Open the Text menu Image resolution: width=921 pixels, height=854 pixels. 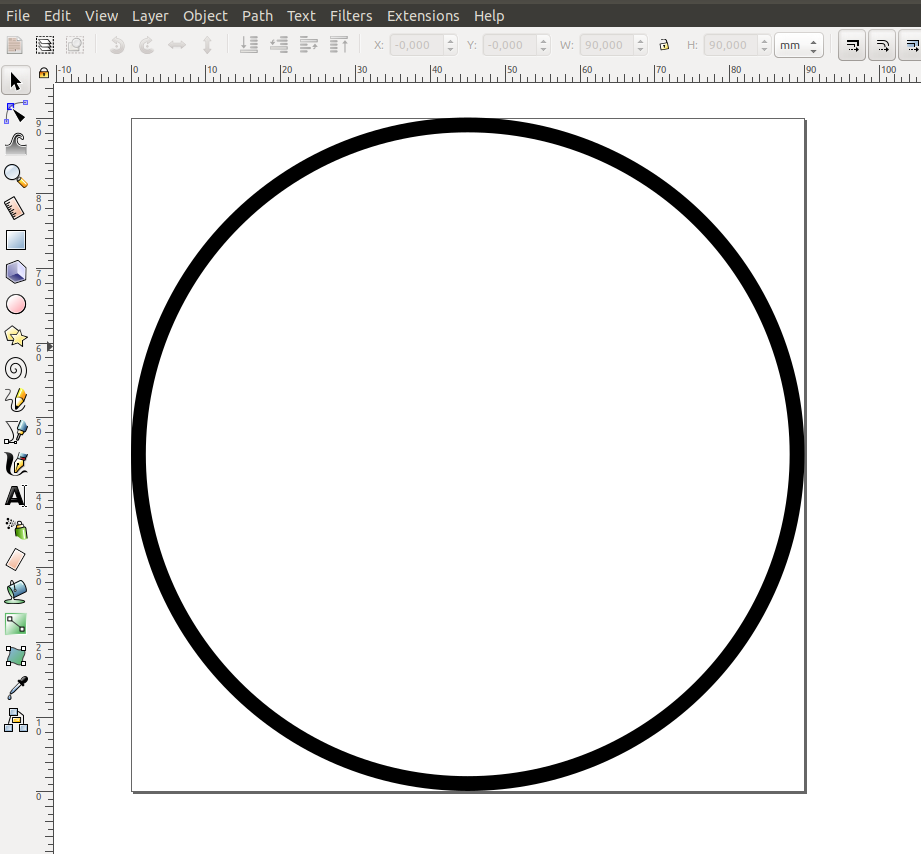tap(301, 16)
